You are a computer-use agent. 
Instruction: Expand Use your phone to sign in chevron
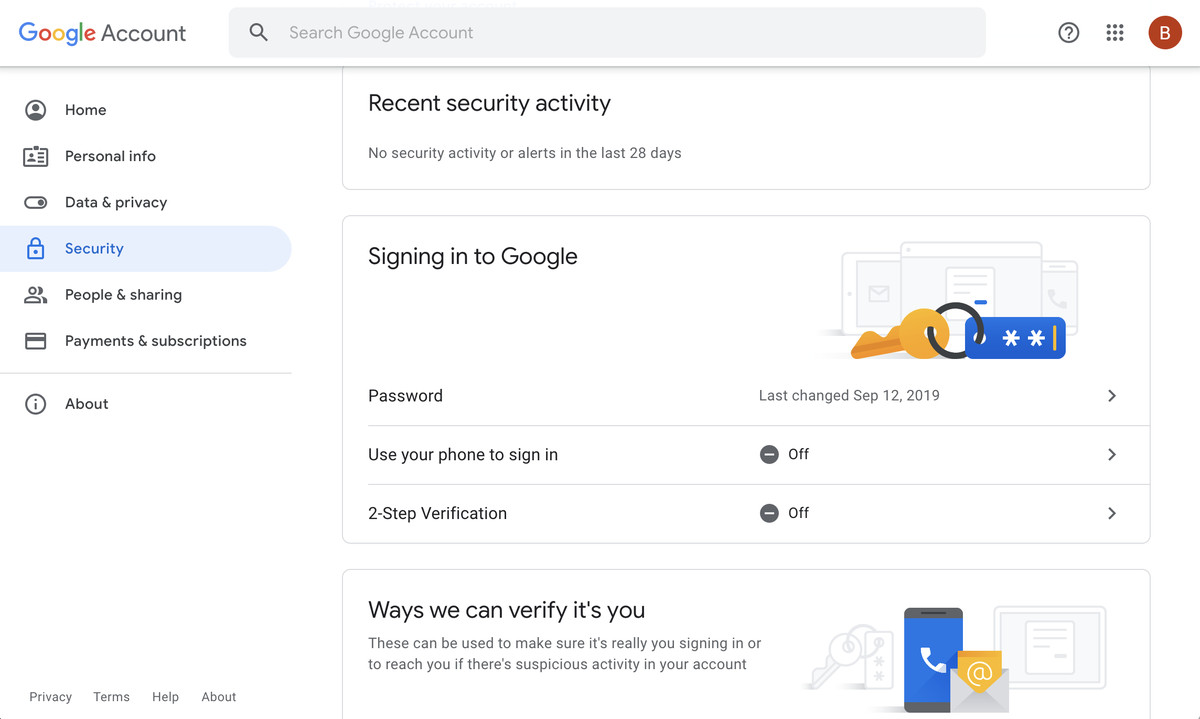coord(1111,455)
